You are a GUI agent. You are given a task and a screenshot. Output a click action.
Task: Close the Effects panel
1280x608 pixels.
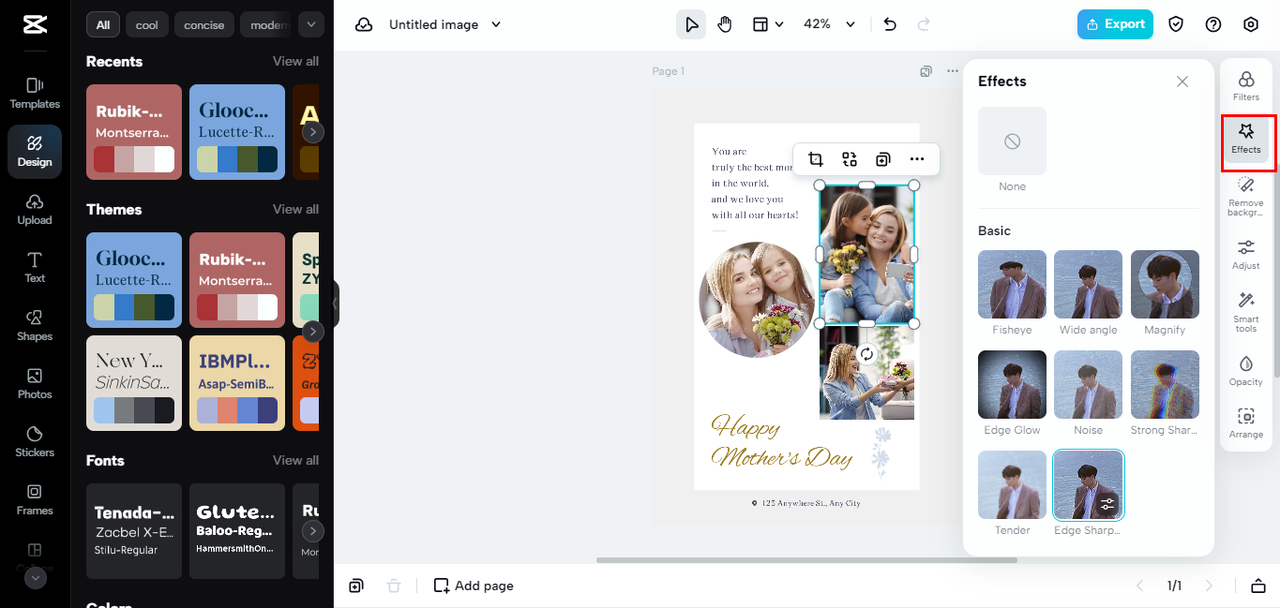point(1183,81)
